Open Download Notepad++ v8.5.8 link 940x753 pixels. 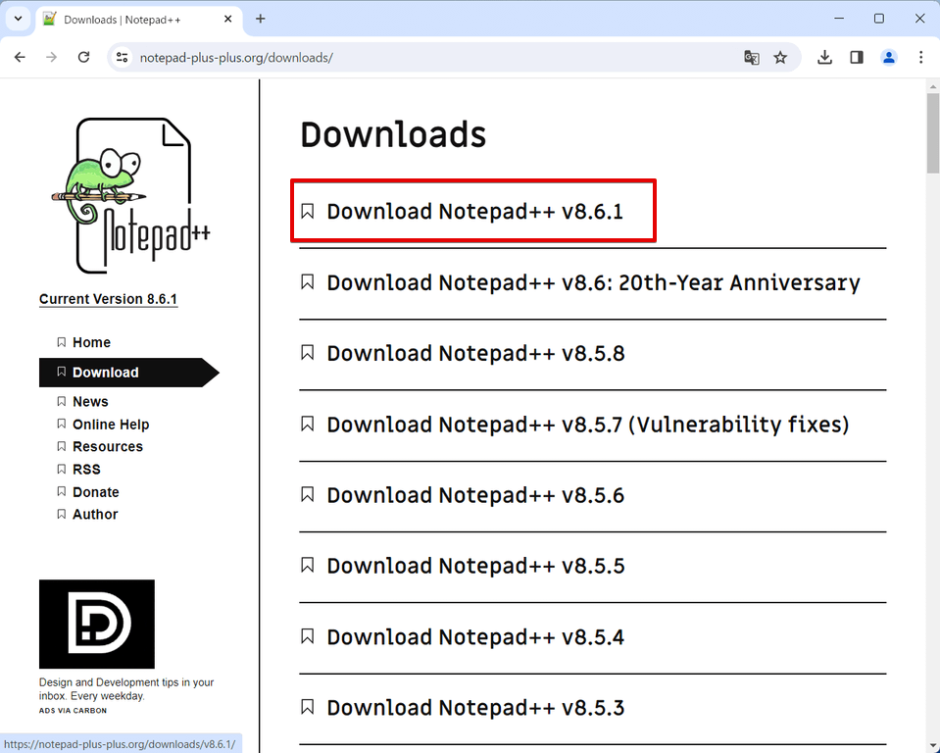(475, 353)
